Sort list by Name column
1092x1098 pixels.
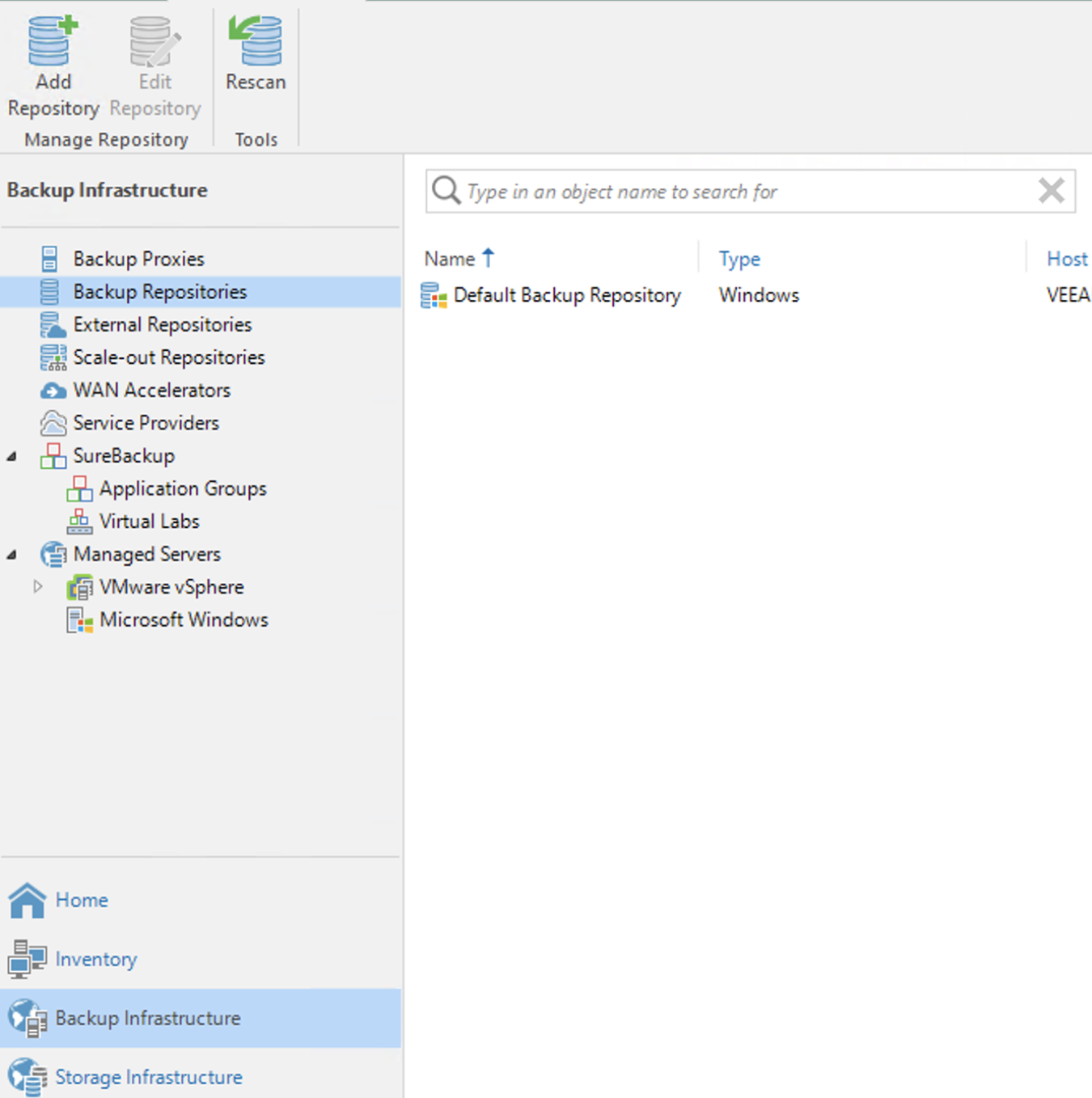pyautogui.click(x=450, y=259)
